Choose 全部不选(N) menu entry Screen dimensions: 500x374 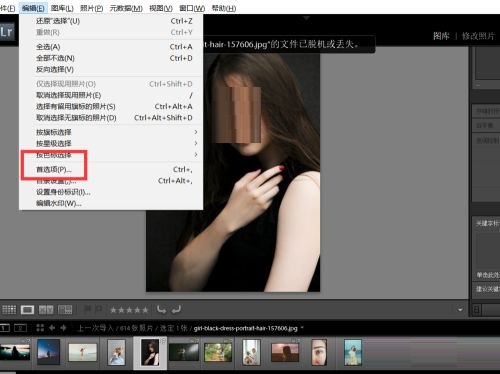(111, 58)
